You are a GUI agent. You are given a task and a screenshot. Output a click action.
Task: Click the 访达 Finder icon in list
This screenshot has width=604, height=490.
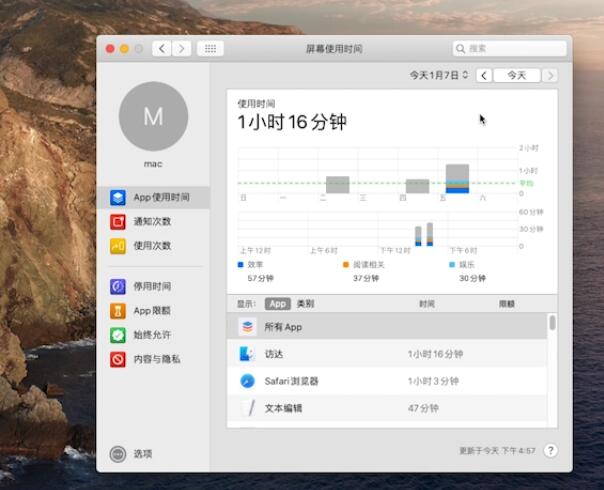coord(247,354)
